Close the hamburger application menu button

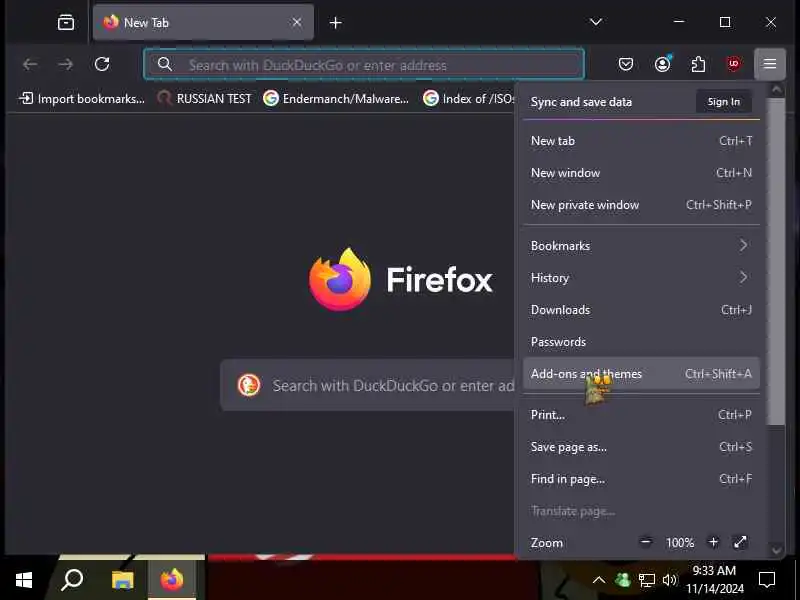(x=770, y=64)
